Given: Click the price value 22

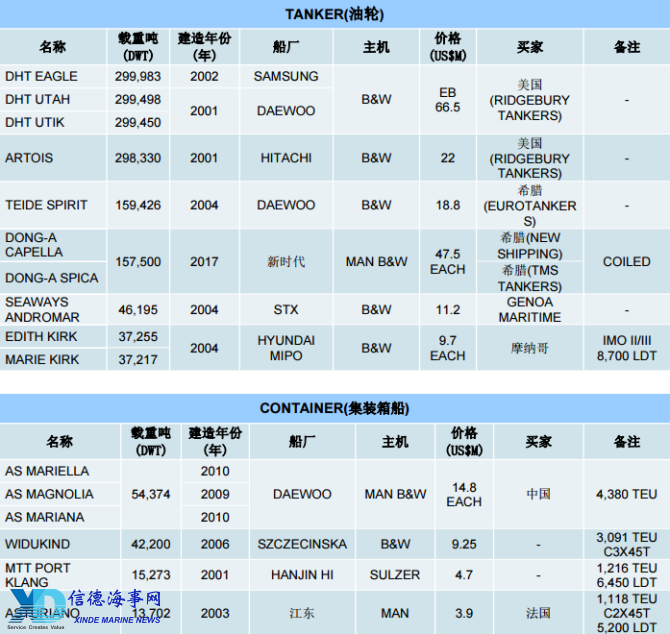Looking at the screenshot, I should (x=447, y=158).
